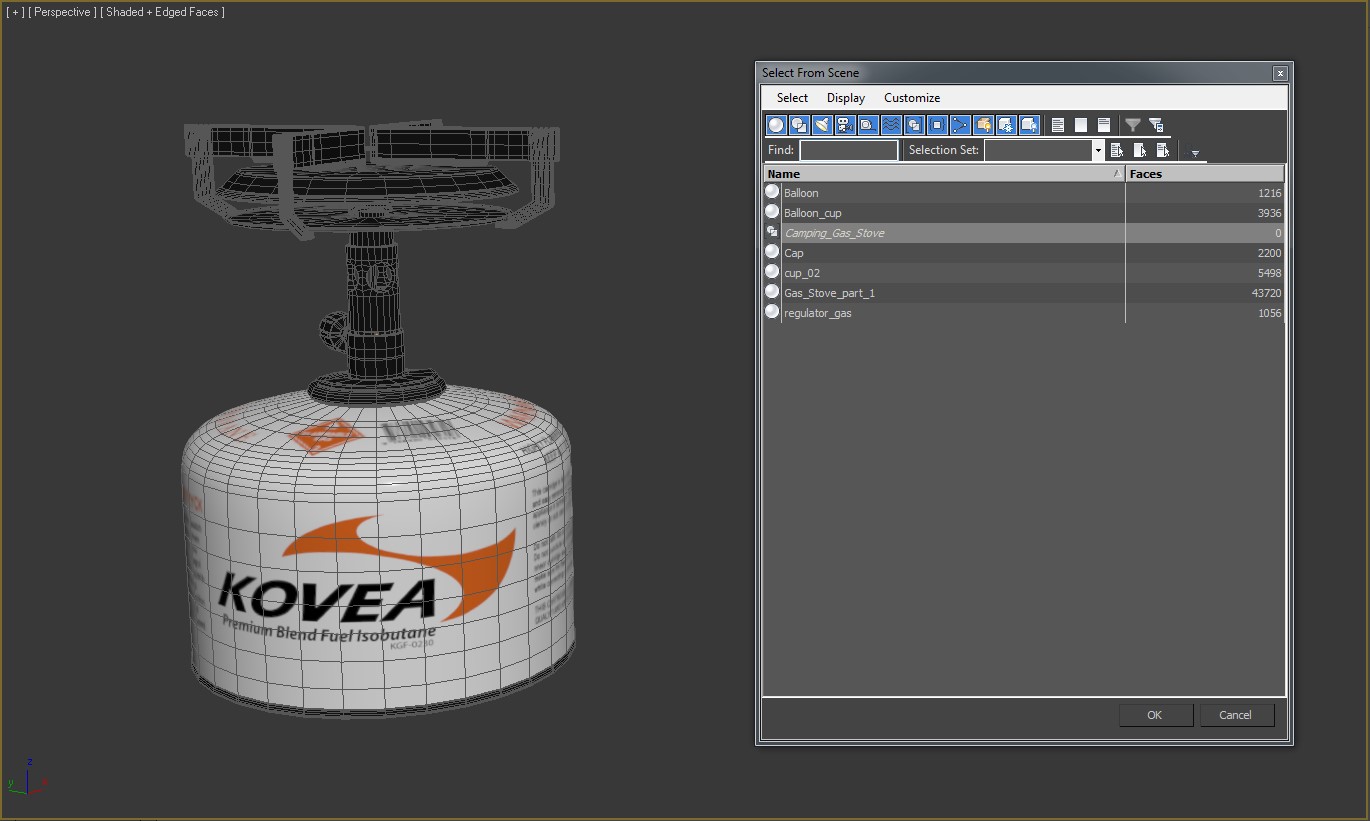The image size is (1370, 821).
Task: Open the Select menu
Action: pyautogui.click(x=792, y=98)
